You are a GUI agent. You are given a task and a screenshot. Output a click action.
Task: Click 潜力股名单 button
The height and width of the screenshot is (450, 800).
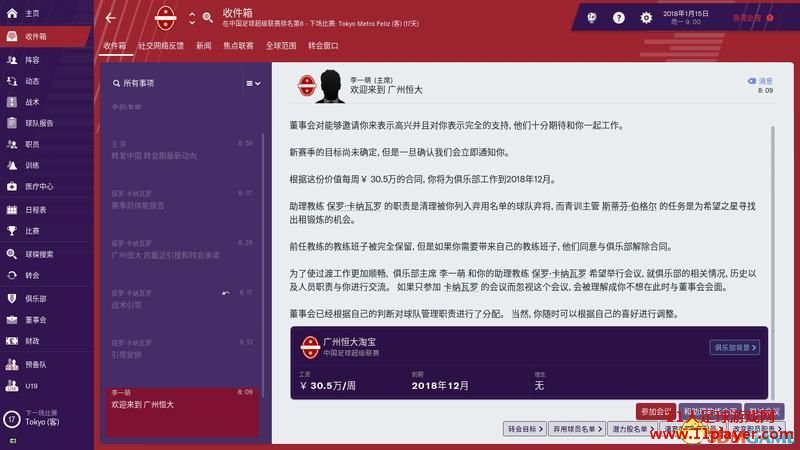click(x=632, y=429)
